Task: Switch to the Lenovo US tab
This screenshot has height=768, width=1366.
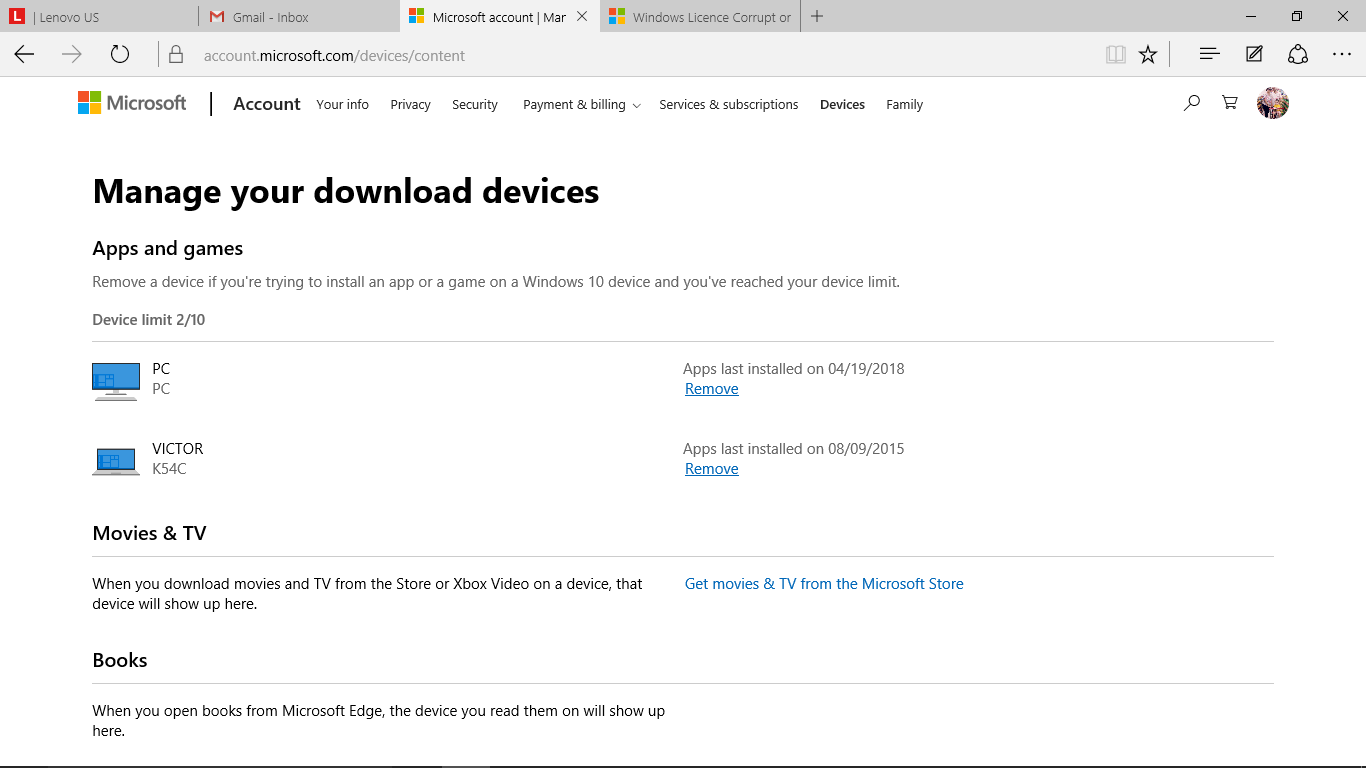Action: pyautogui.click(x=100, y=17)
